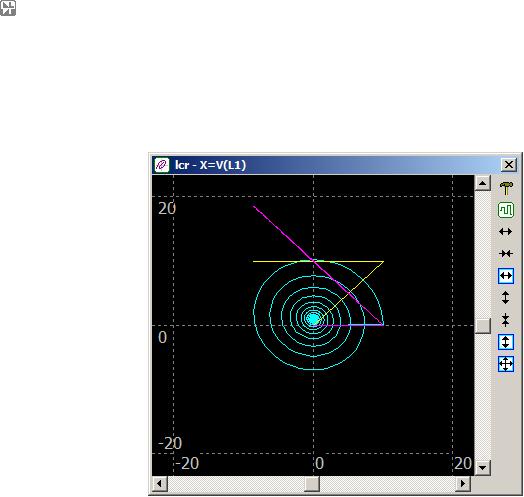Close the lcr - X=V(L1) window
524x497 pixels.
coord(509,164)
